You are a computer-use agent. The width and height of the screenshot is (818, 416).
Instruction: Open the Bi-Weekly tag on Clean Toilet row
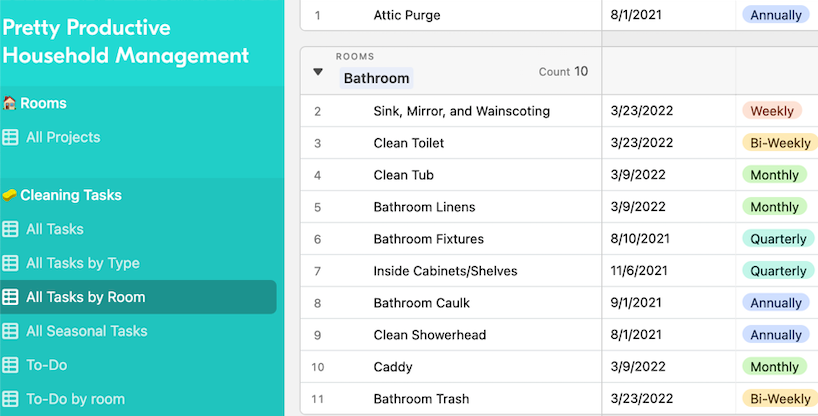[x=780, y=143]
